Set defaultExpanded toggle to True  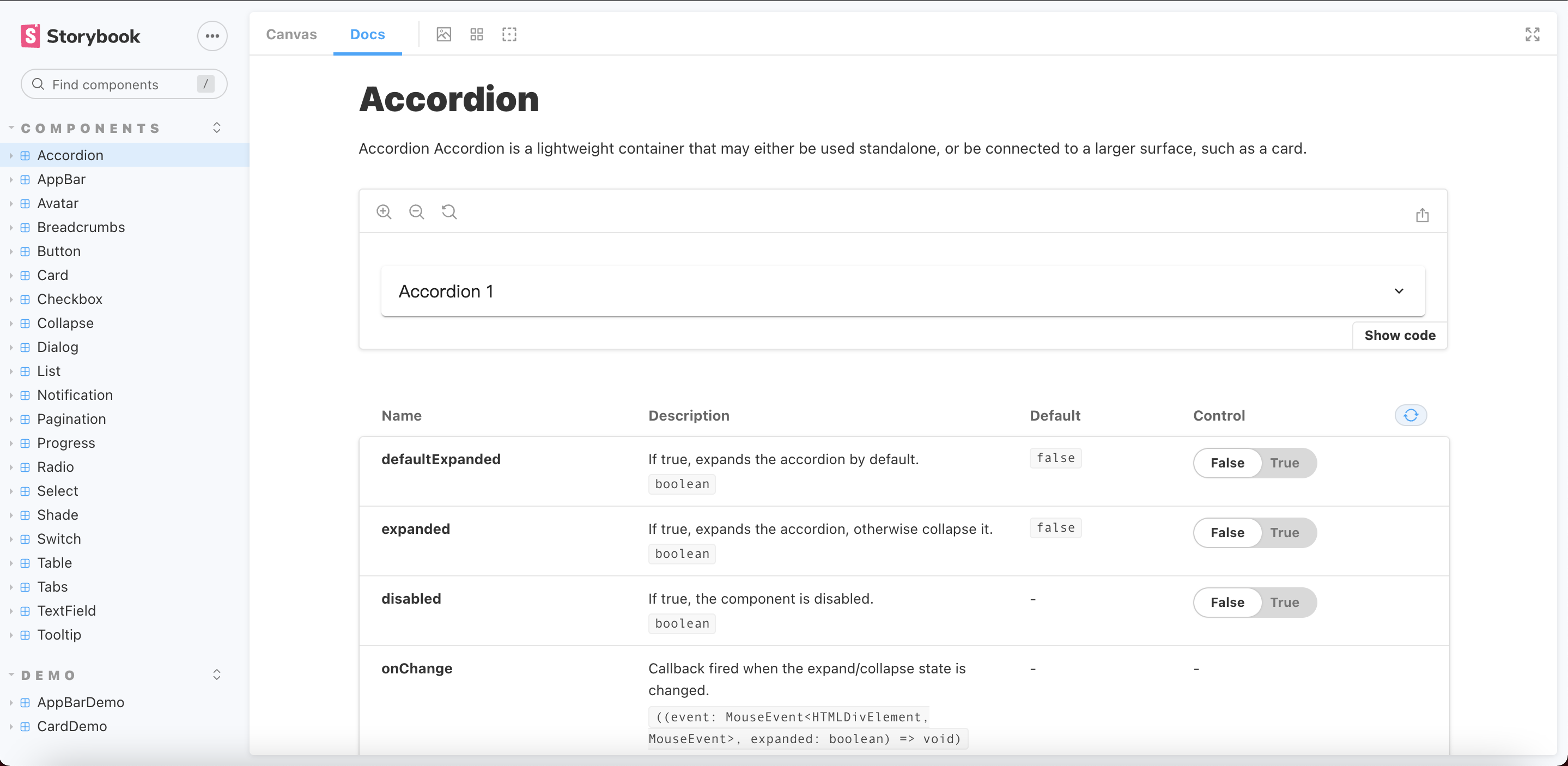click(1284, 463)
